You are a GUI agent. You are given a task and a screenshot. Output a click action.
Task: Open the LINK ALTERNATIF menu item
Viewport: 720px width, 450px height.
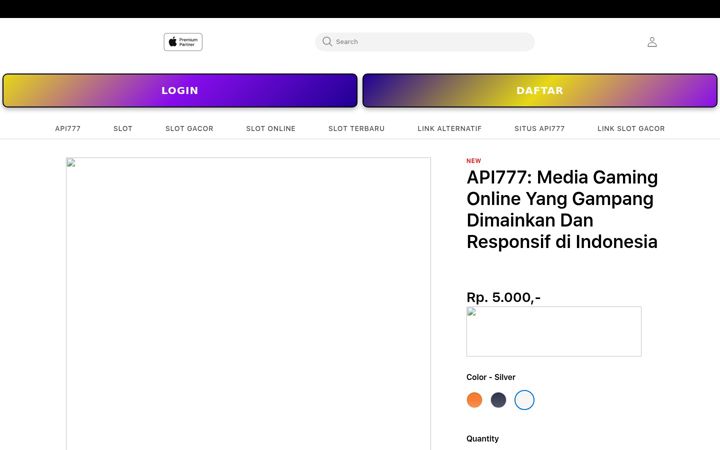coord(450,129)
